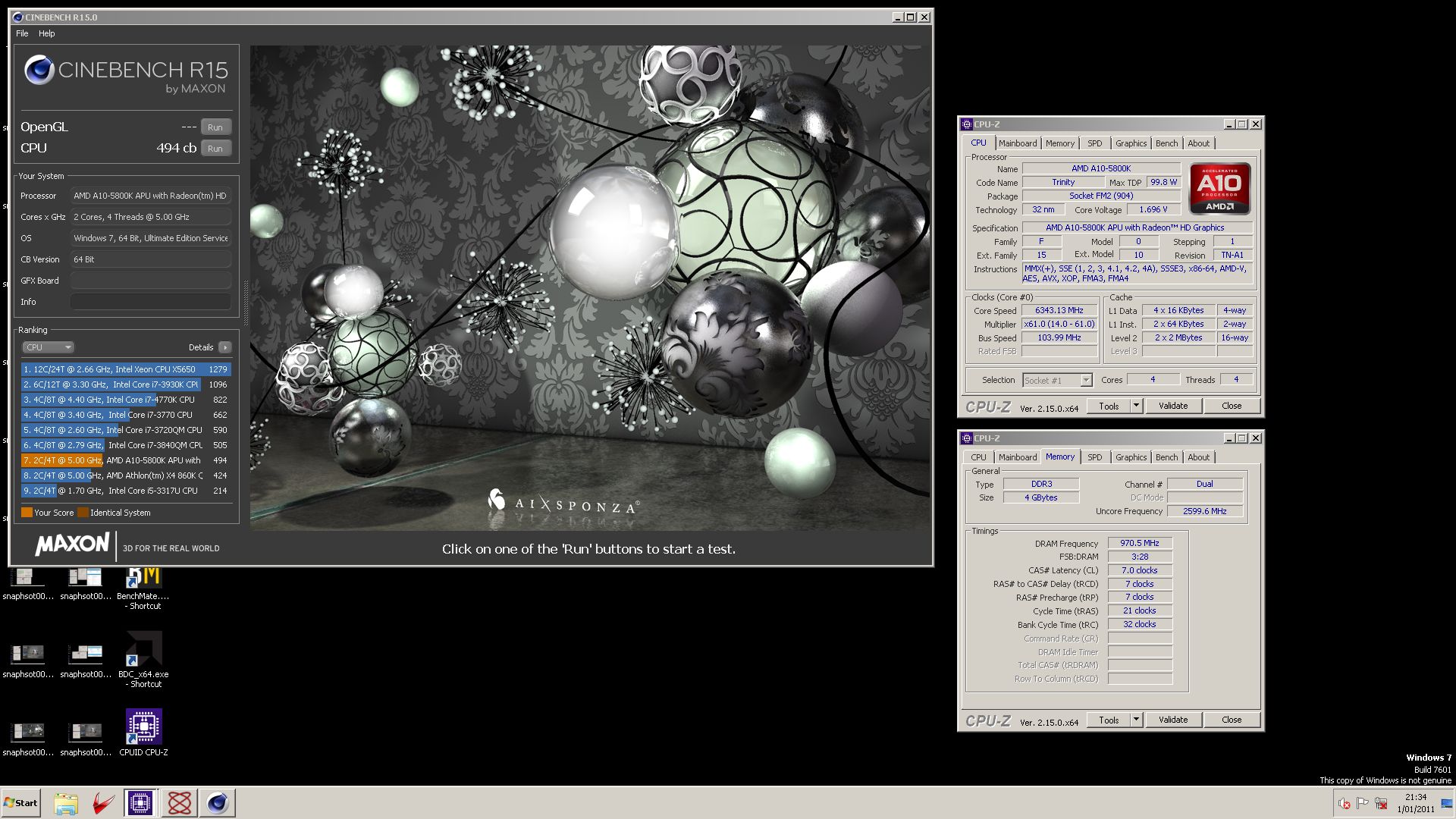Open About tab in CPU-Z processor window
Image resolution: width=1456 pixels, height=819 pixels.
[x=1198, y=143]
